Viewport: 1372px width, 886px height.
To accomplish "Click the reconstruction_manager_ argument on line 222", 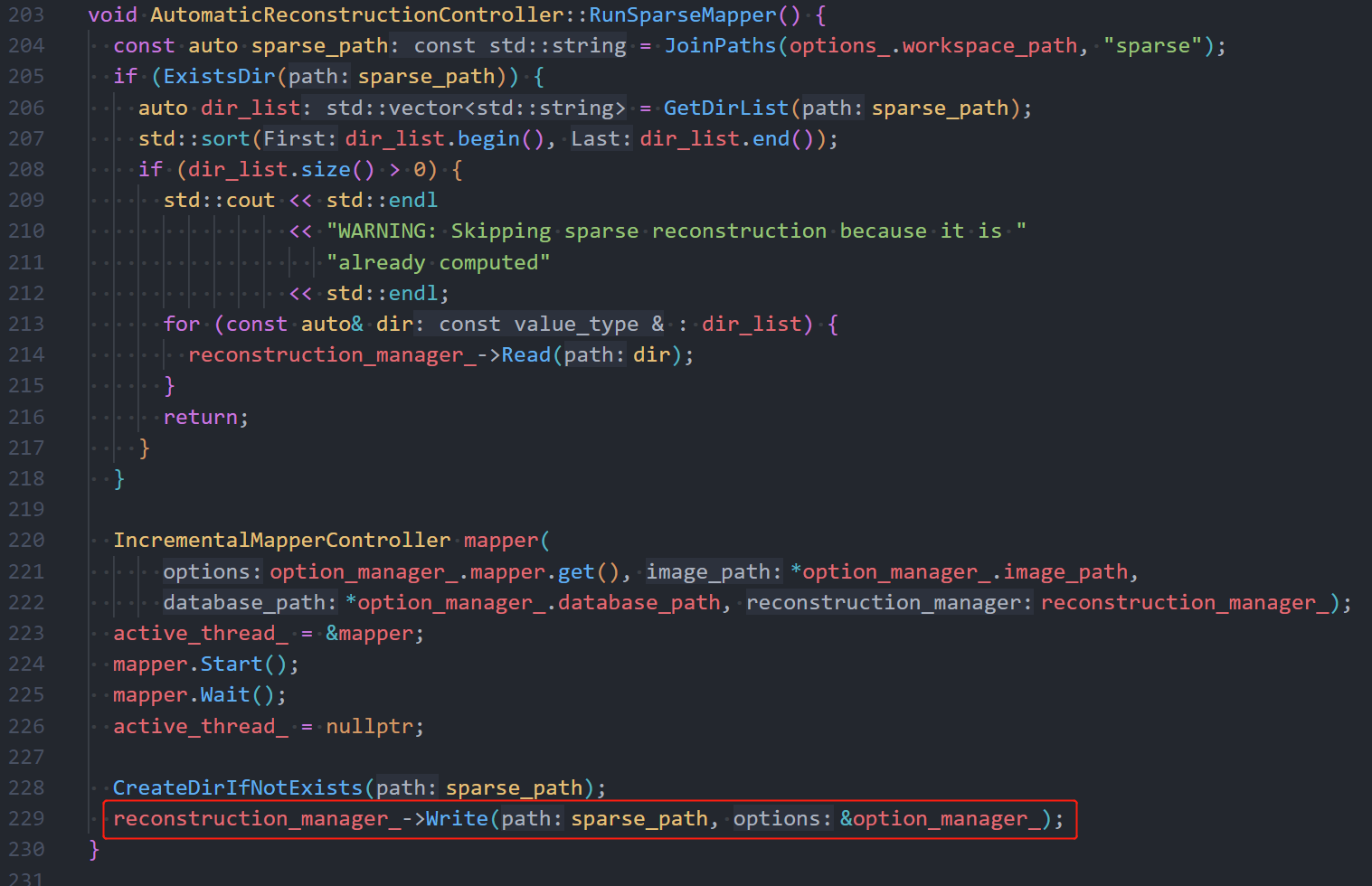I will (1184, 602).
